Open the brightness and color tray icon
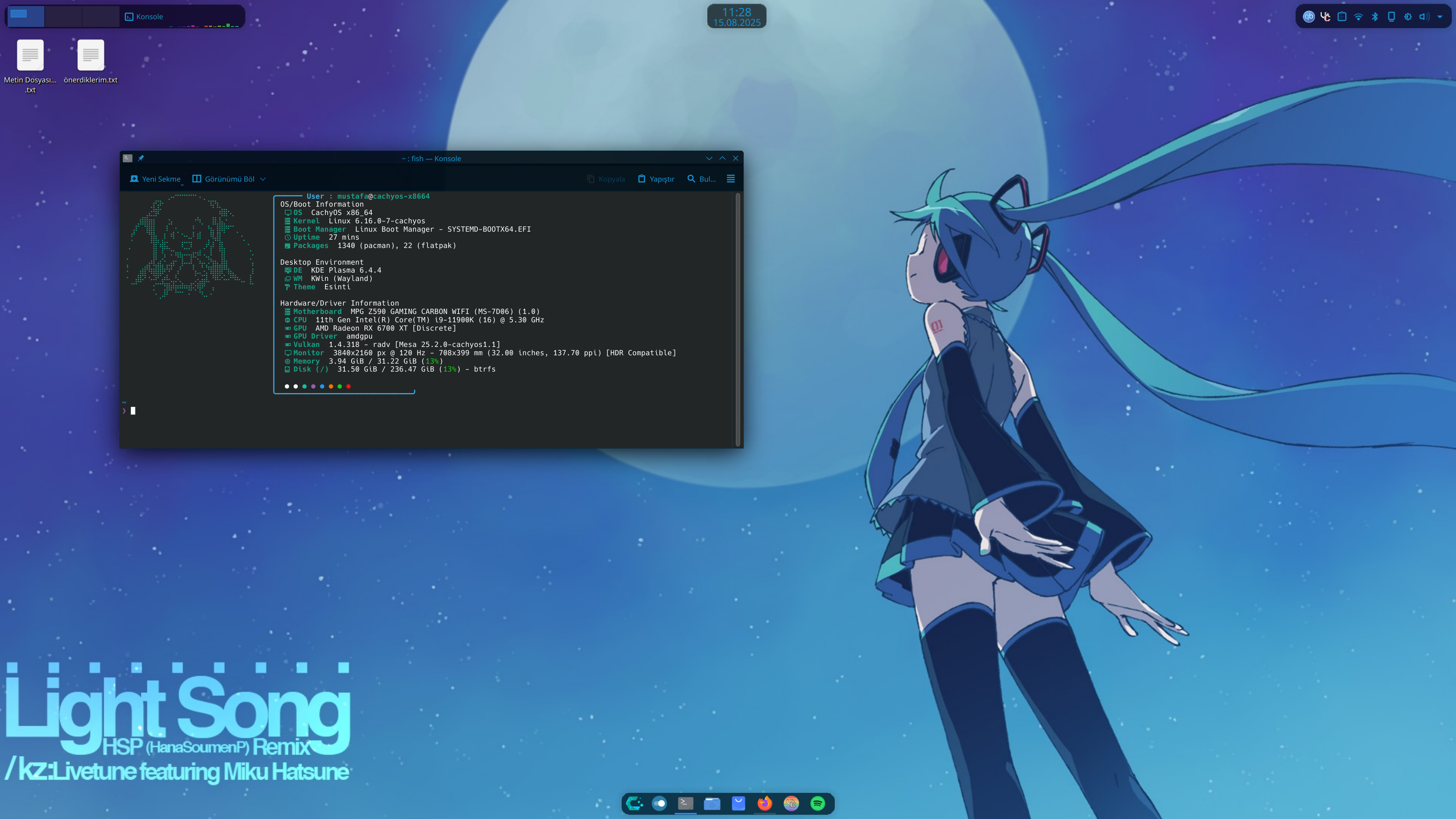1456x819 pixels. [1408, 16]
